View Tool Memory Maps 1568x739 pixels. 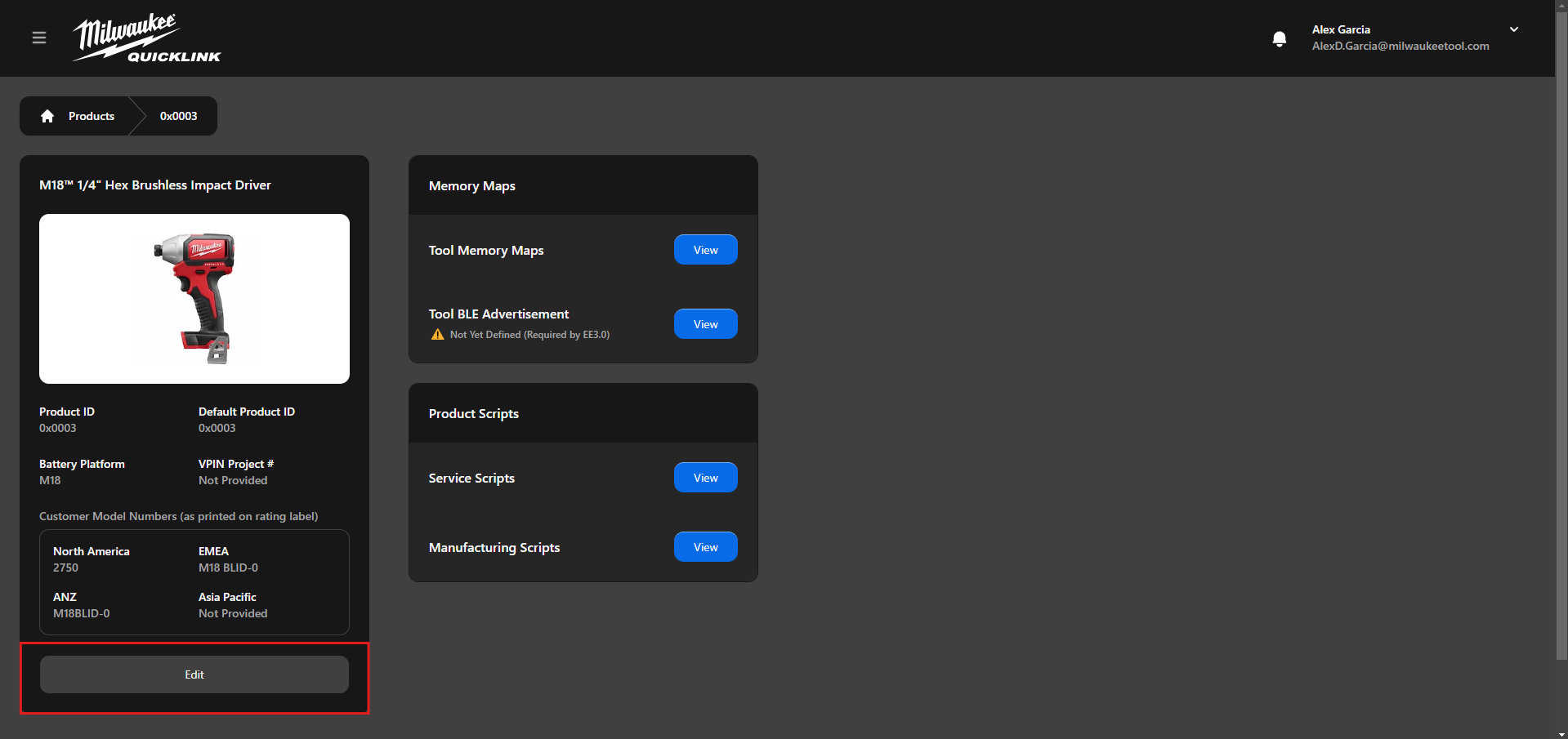click(706, 250)
